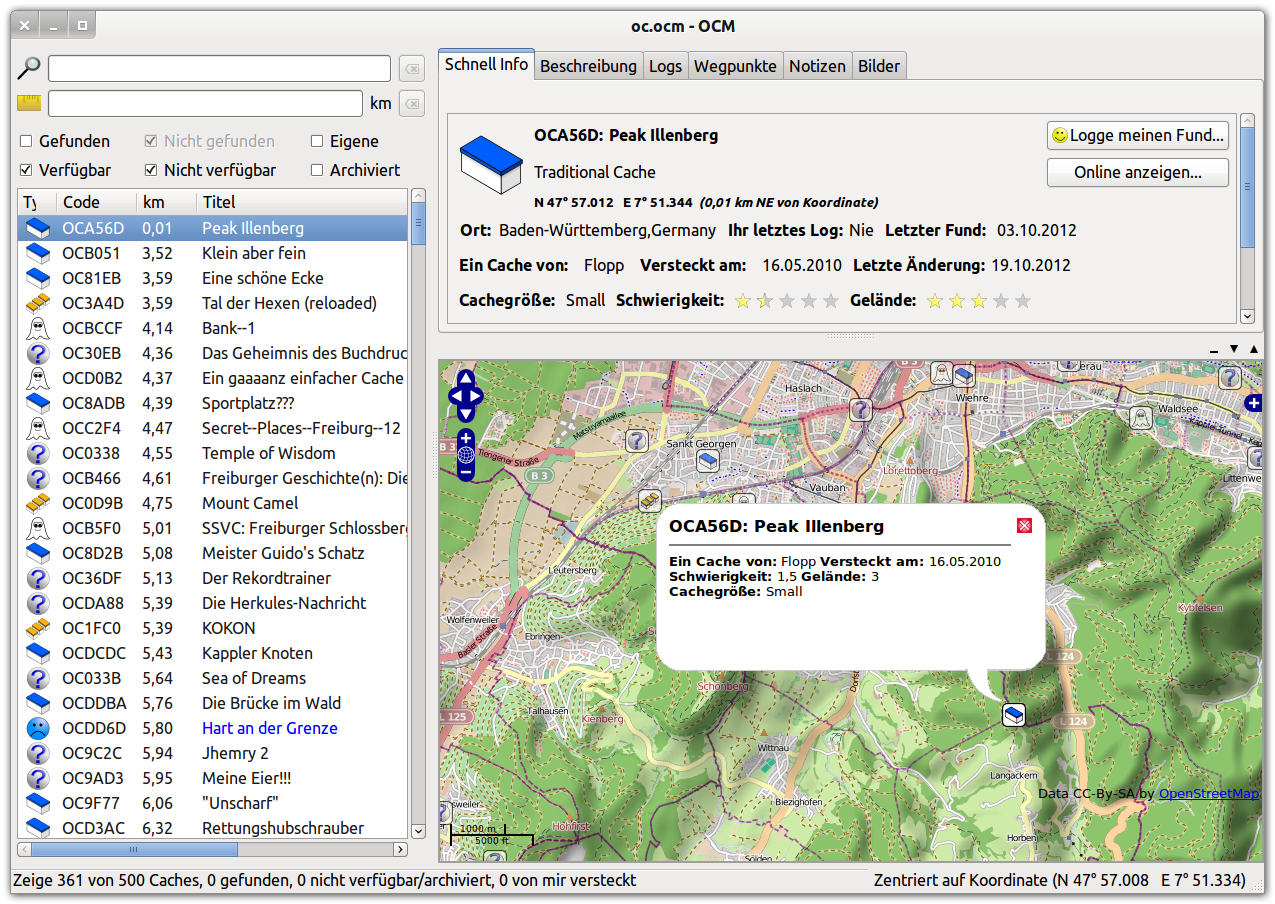
Task: Click the selected cache marker below the popup
Action: pyautogui.click(x=1014, y=715)
